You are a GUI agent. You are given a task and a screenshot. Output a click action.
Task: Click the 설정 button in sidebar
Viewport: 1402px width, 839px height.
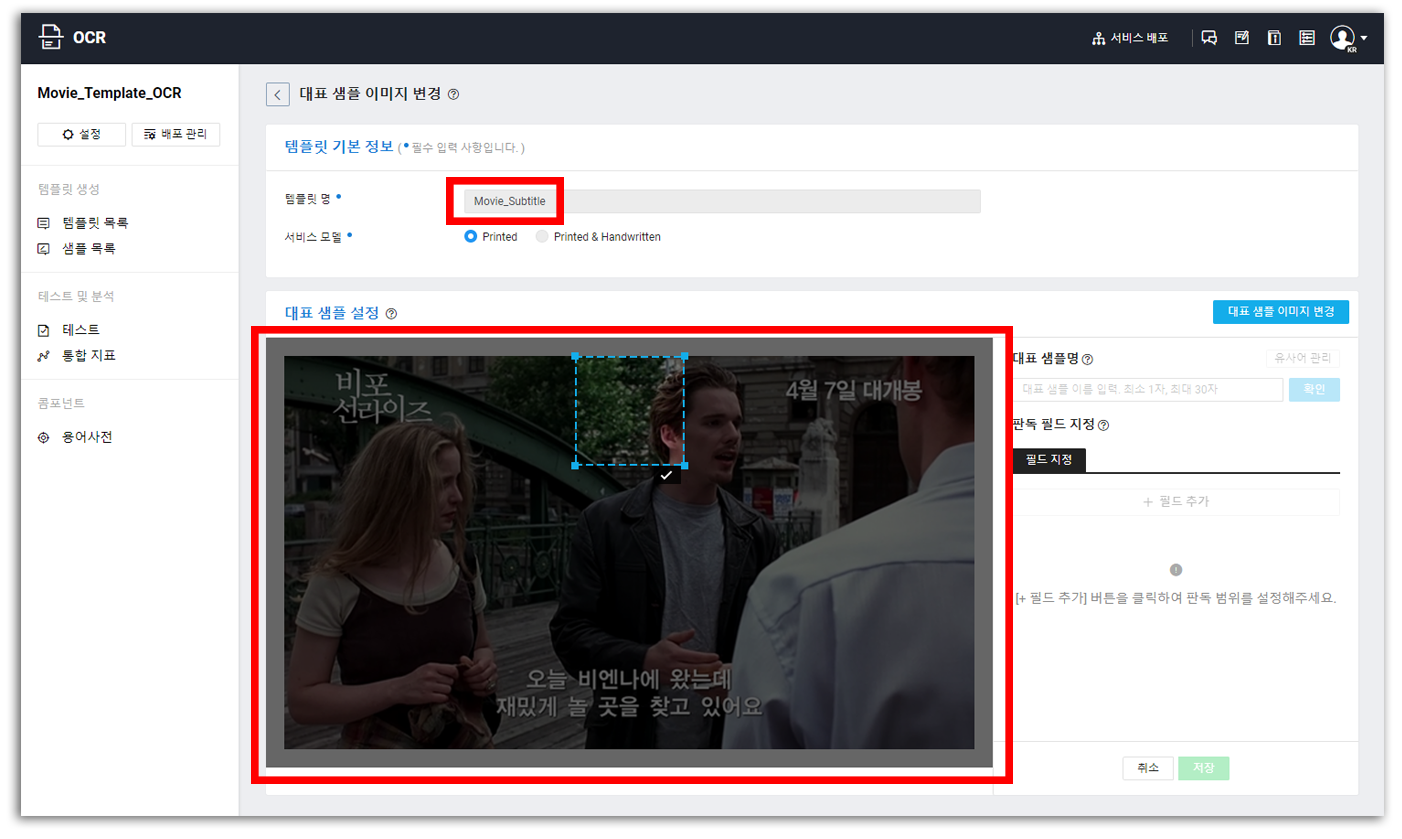coord(81,134)
